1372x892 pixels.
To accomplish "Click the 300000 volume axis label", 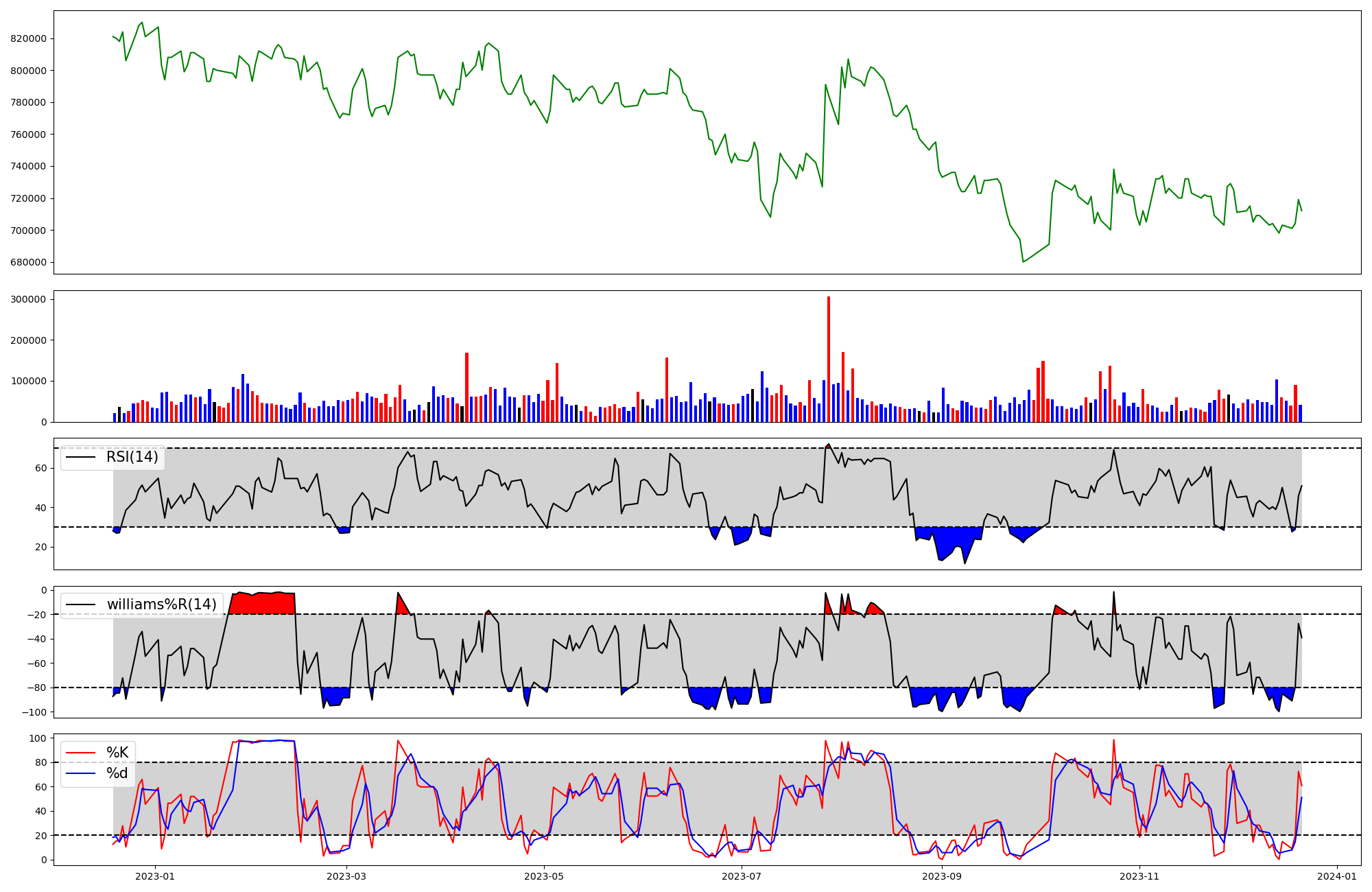I will 29,299.
